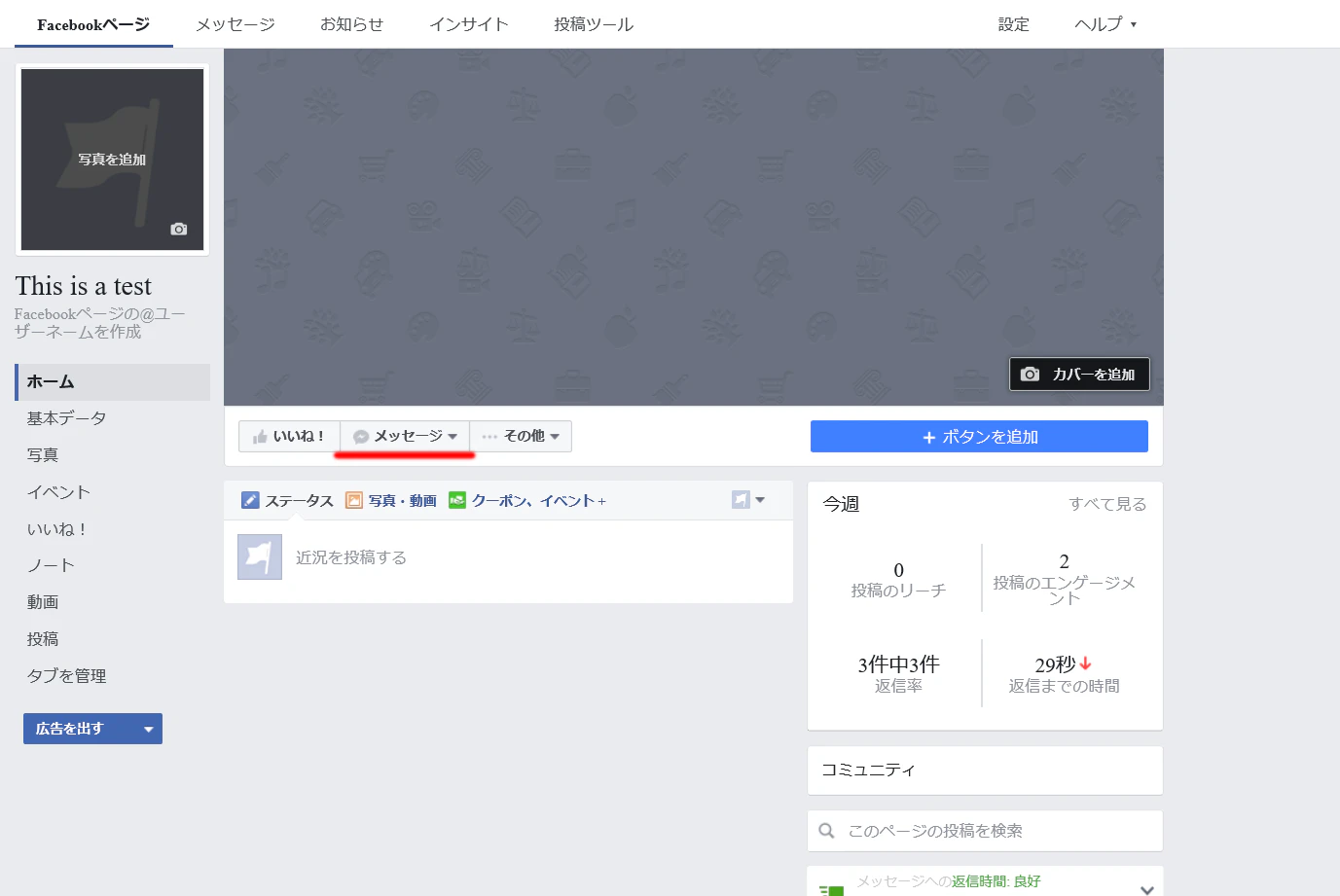Click the 返信までの時間 stat
The image size is (1340, 896).
coord(1065,674)
